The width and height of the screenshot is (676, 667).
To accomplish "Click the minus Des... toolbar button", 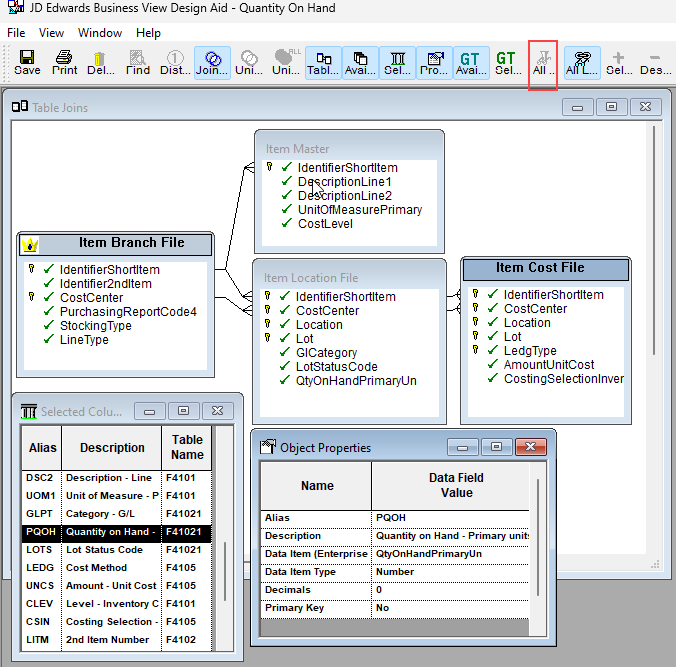I will click(655, 63).
